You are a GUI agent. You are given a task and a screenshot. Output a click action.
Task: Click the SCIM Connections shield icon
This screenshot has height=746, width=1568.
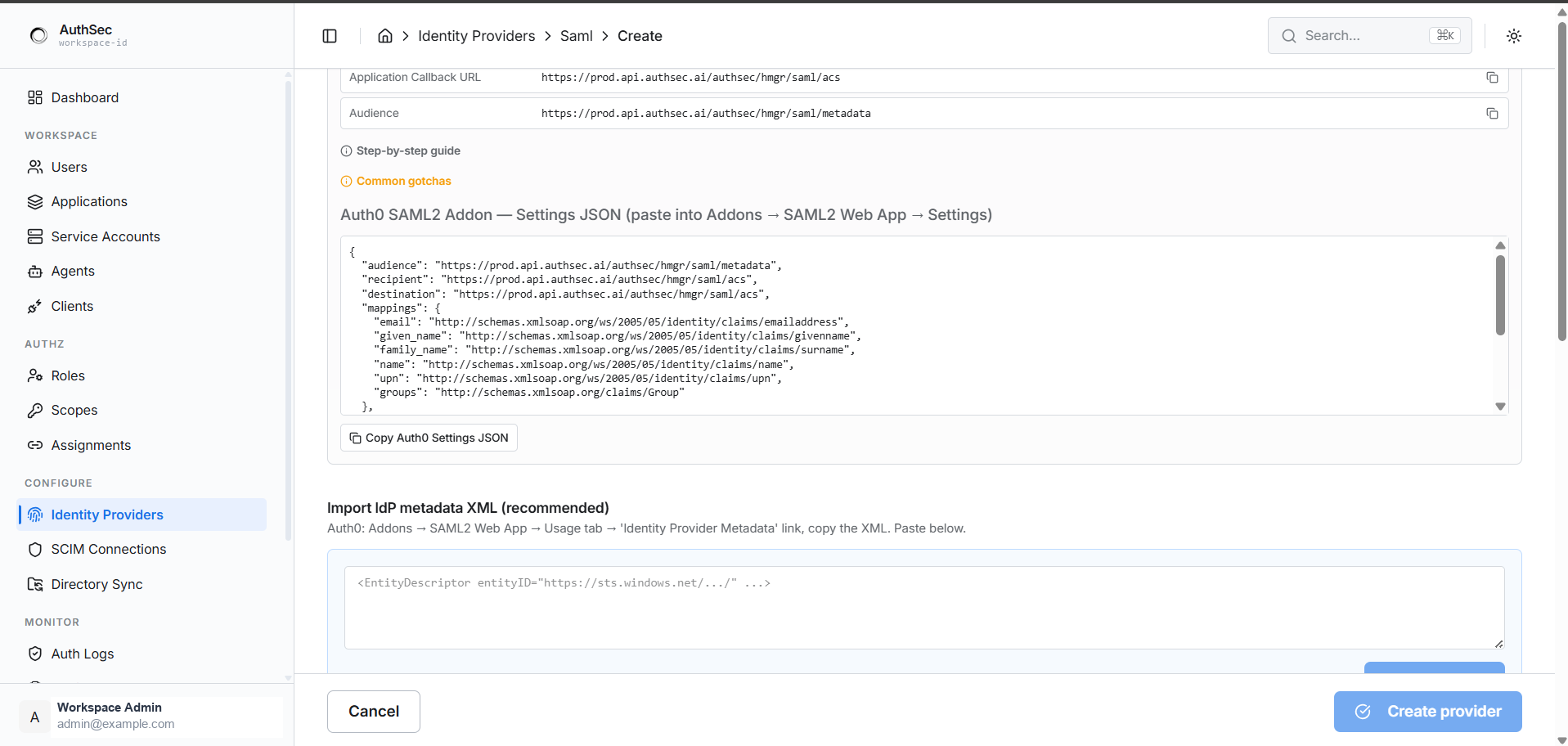coord(35,550)
